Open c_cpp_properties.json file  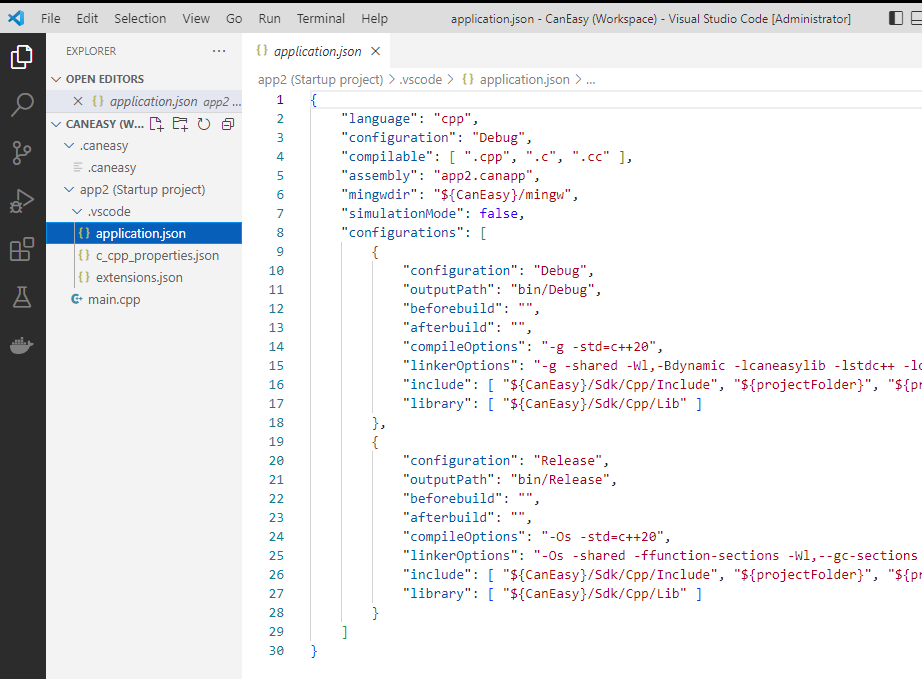pos(144,255)
